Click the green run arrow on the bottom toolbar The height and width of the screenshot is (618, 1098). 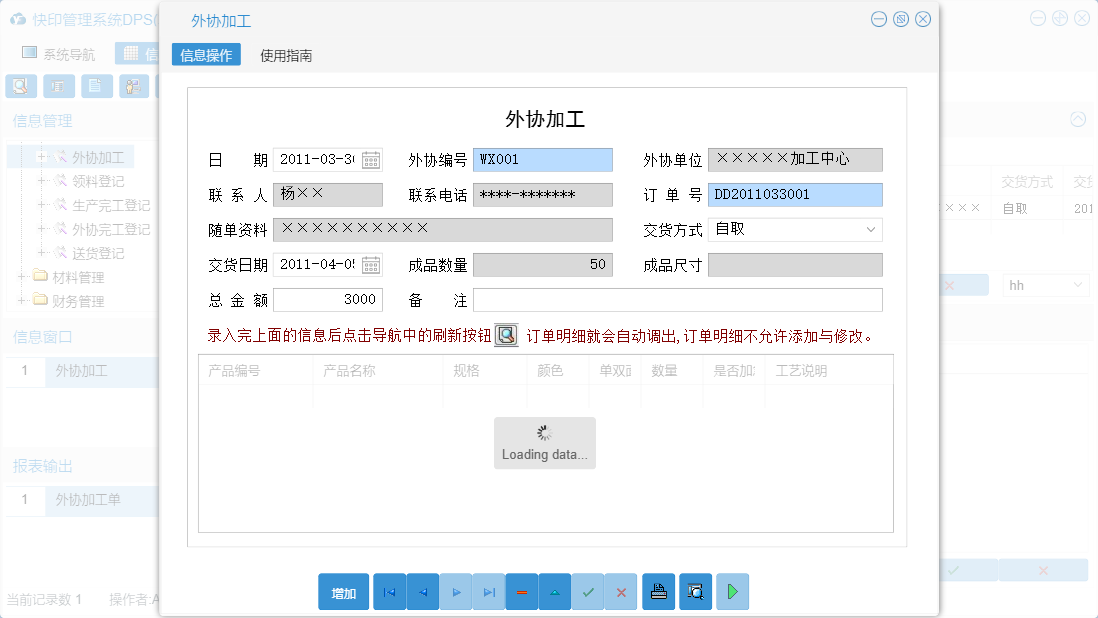pyautogui.click(x=732, y=591)
